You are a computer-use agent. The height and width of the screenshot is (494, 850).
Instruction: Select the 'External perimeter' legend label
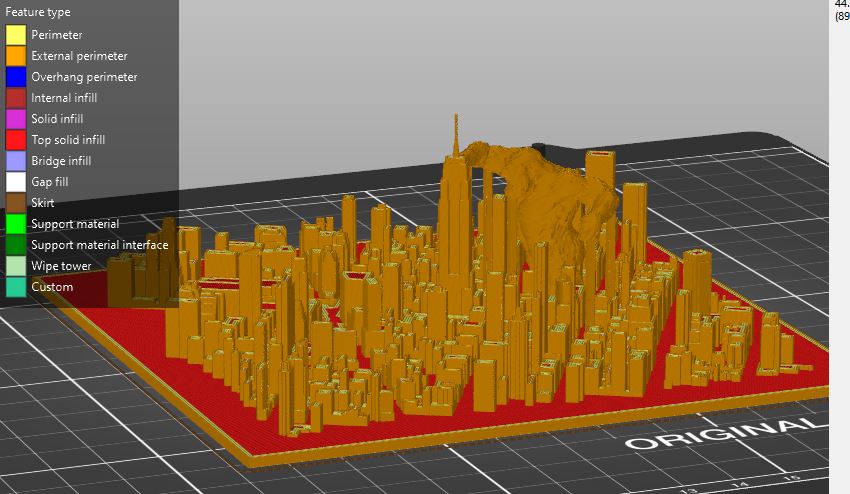(x=79, y=56)
